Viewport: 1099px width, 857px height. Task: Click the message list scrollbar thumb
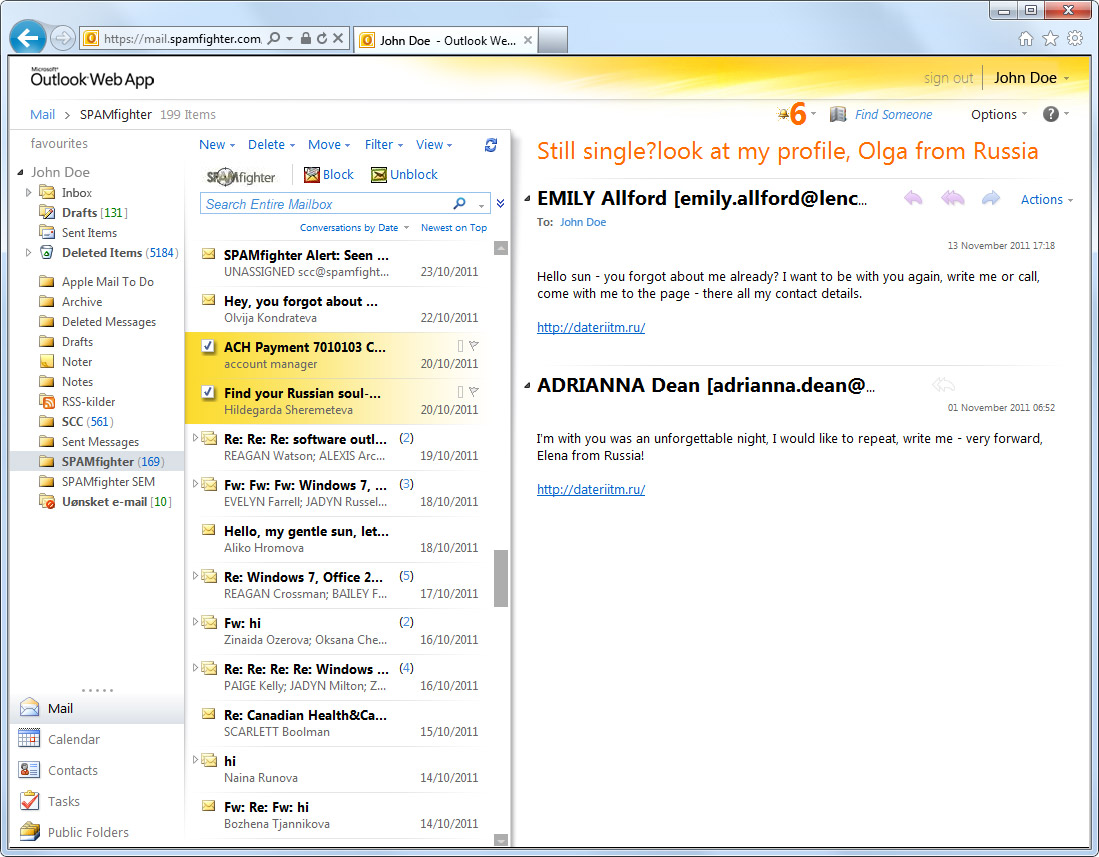[500, 578]
